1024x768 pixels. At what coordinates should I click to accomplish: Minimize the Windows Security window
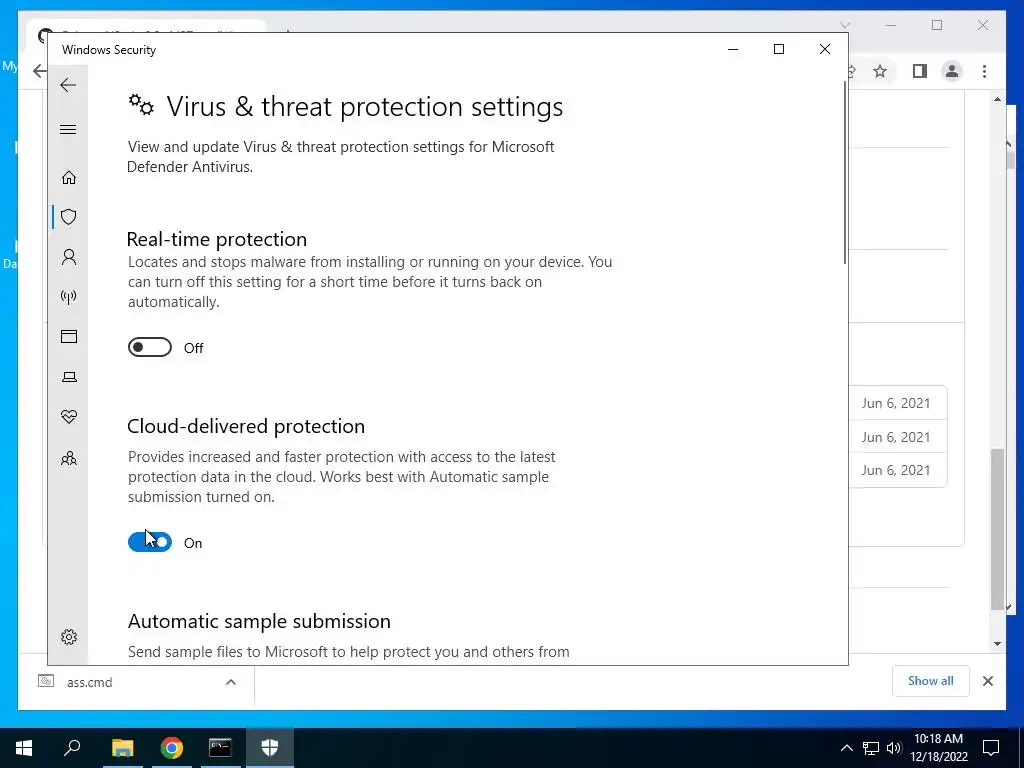tap(733, 50)
